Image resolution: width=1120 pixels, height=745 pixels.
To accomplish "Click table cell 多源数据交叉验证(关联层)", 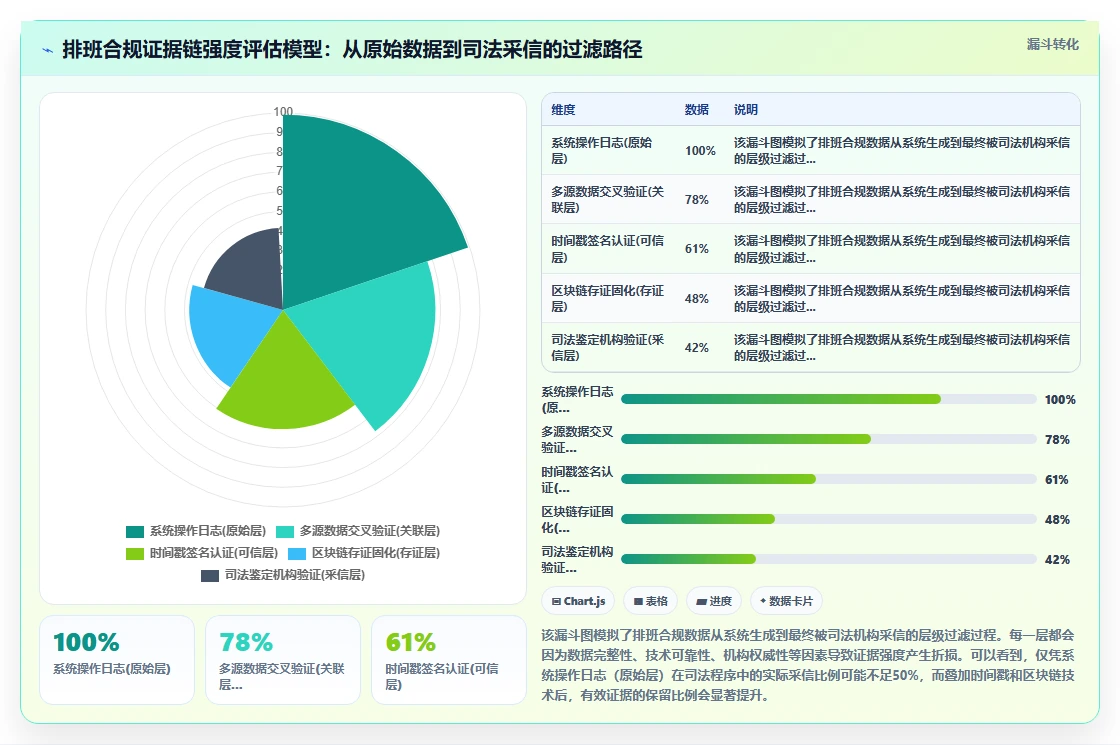I will tap(608, 199).
